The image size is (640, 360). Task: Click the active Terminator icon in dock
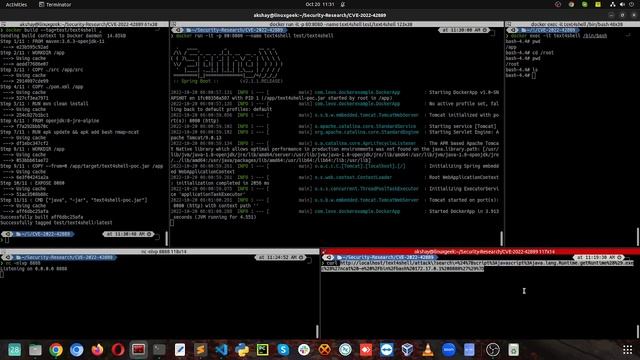[138, 350]
